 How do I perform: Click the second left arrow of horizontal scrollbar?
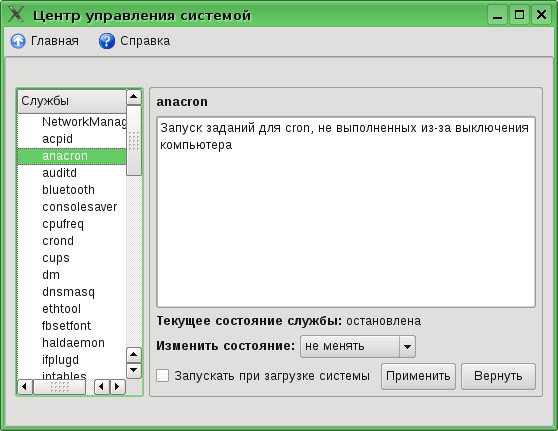[x=102, y=387]
